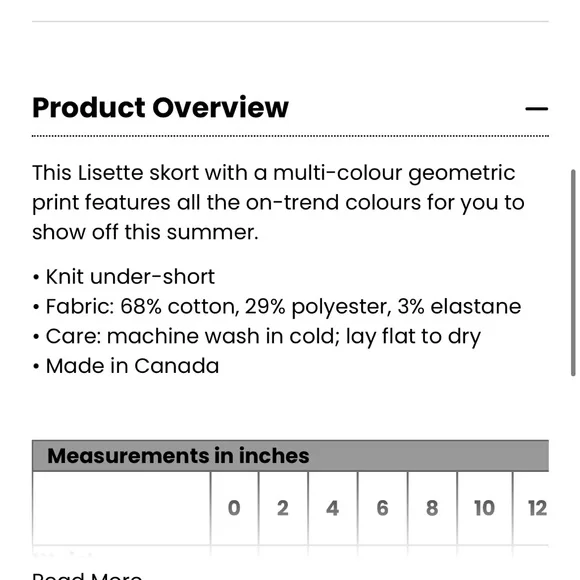Click the word Lisette in description

(x=110, y=173)
